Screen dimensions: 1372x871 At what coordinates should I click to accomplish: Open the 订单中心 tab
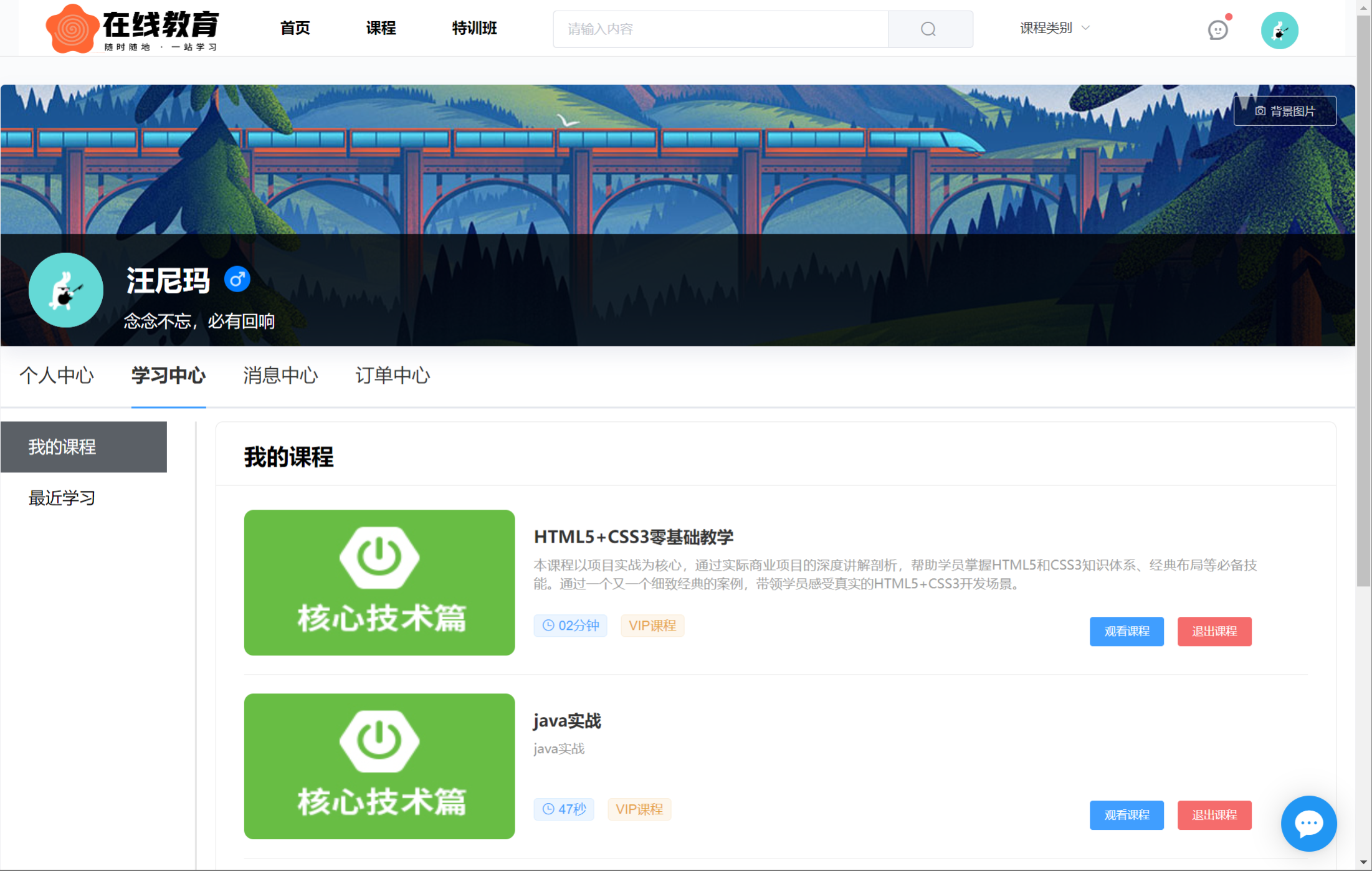point(393,376)
